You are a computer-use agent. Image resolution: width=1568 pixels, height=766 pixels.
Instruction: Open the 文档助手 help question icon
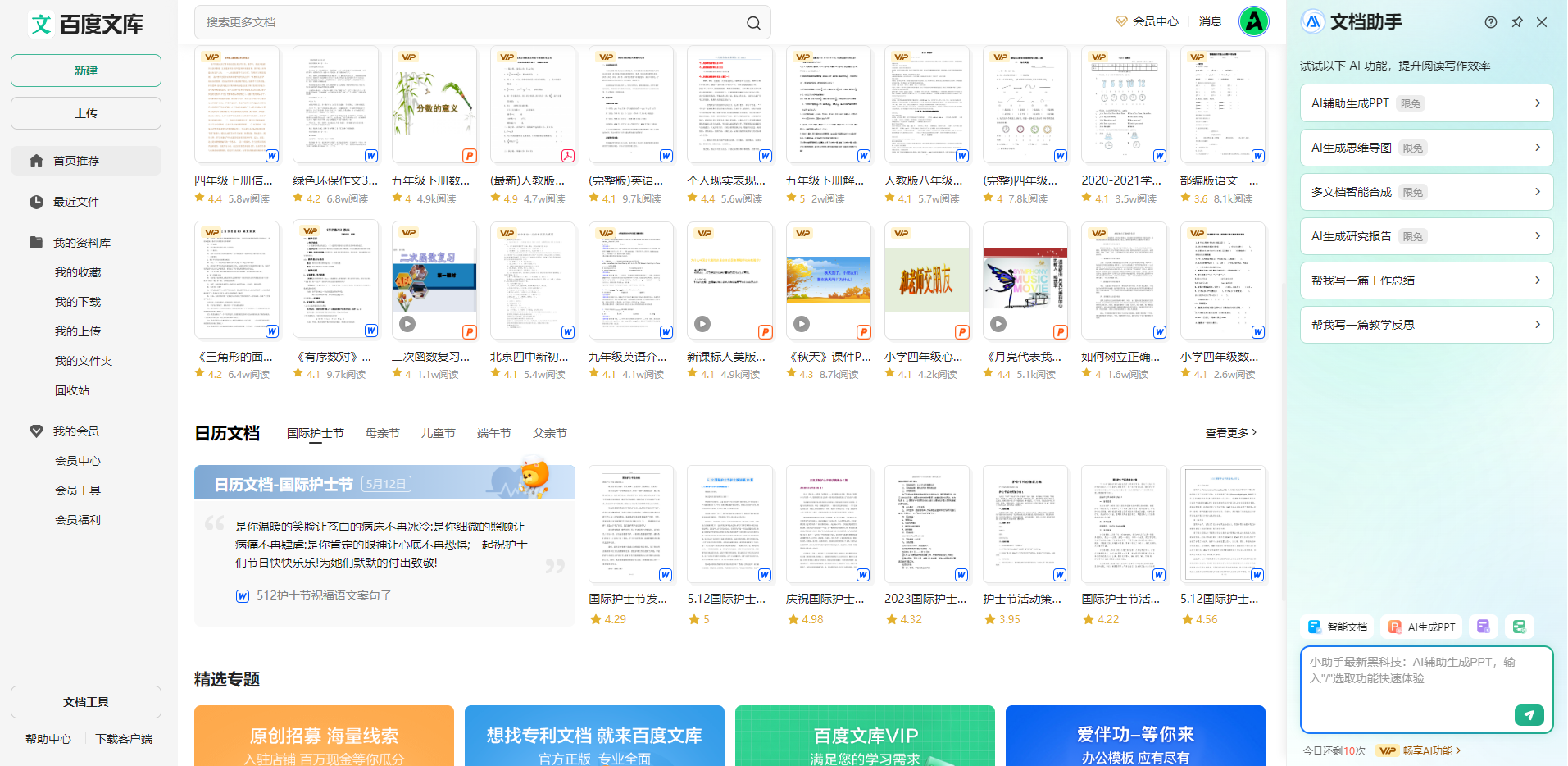tap(1491, 22)
